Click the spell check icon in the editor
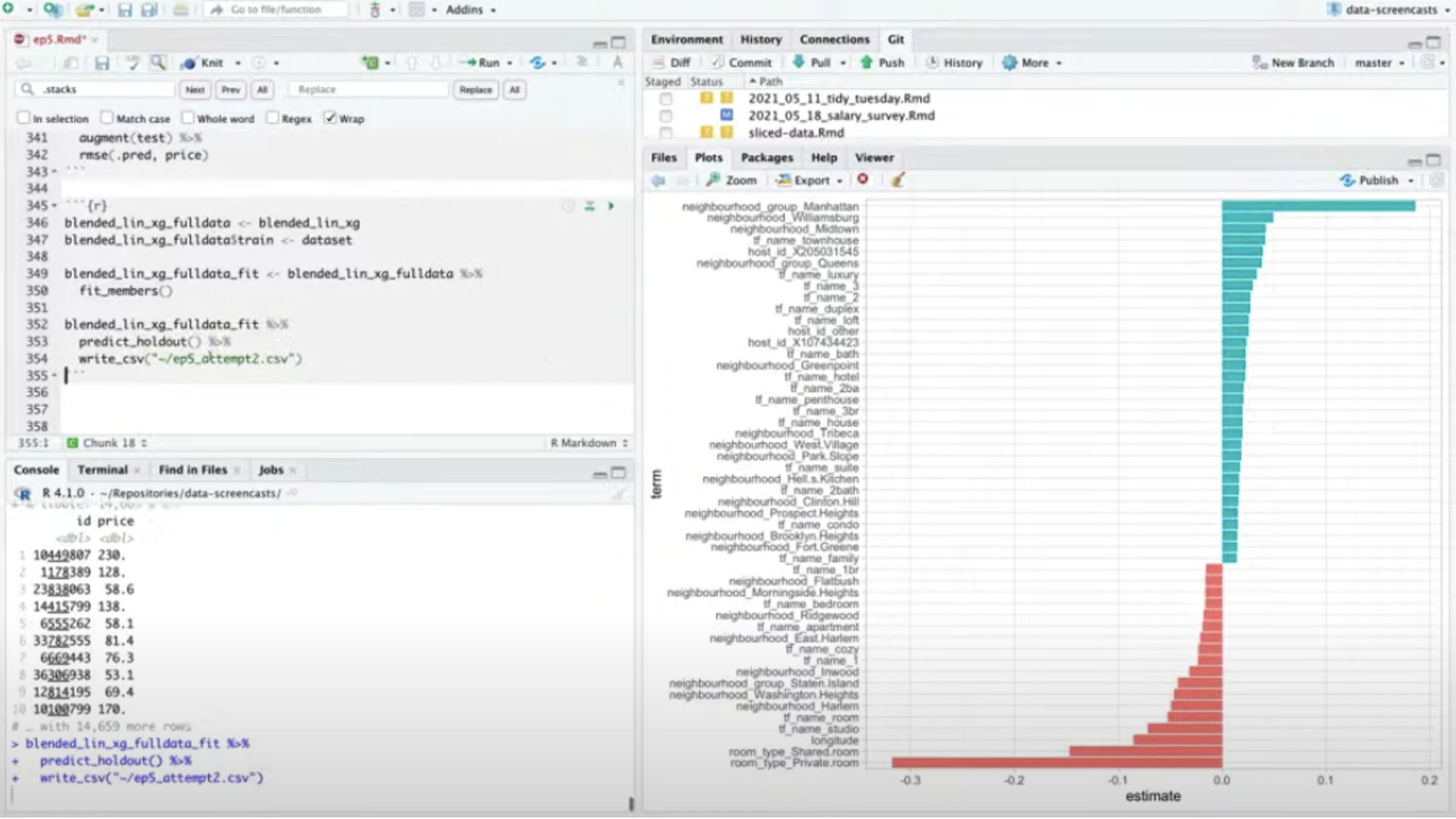Screen dimensions: 1456x819 click(132, 63)
